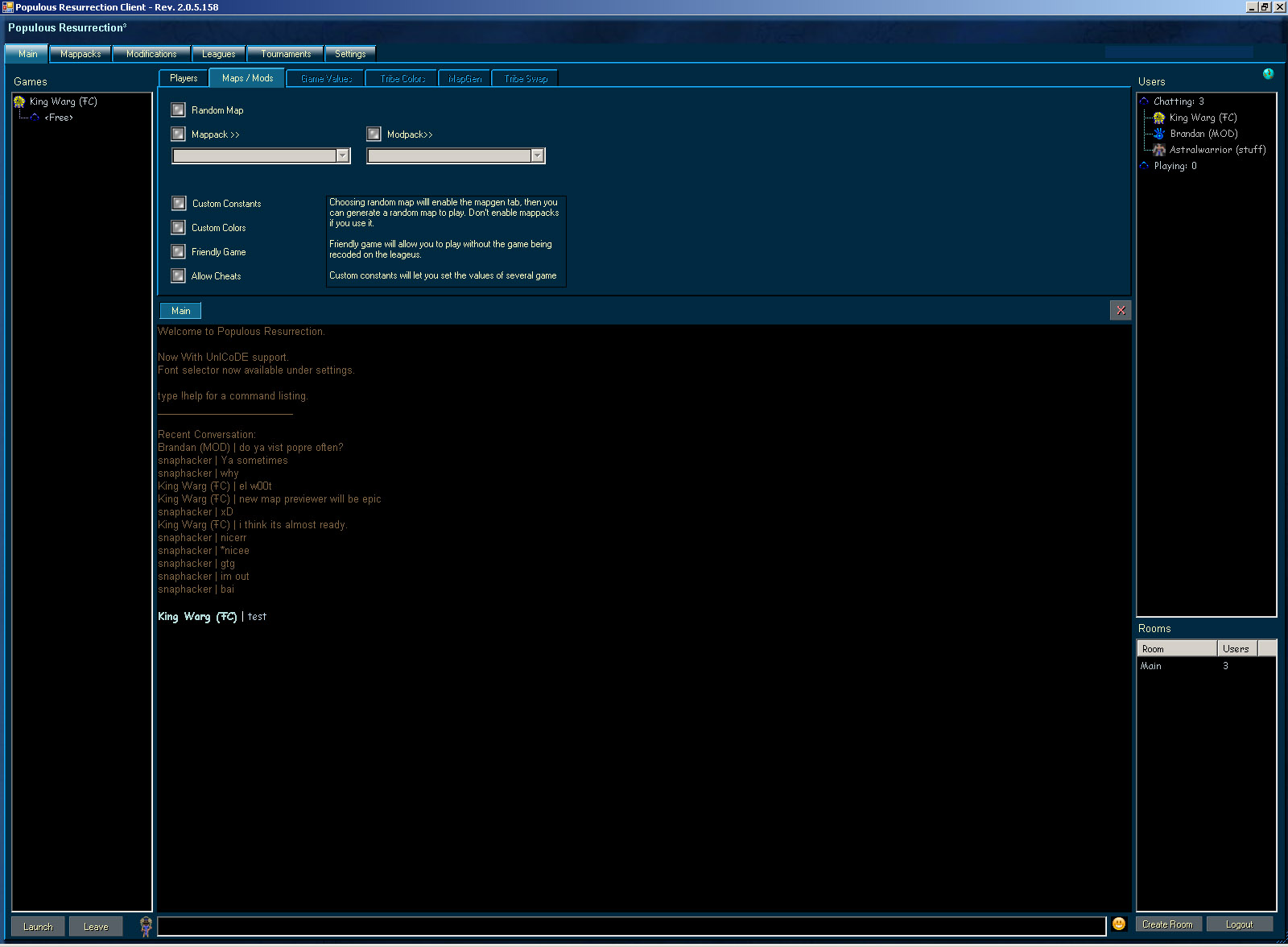Open the Mappack dropdown list
This screenshot has height=947, width=1288.
(x=342, y=155)
